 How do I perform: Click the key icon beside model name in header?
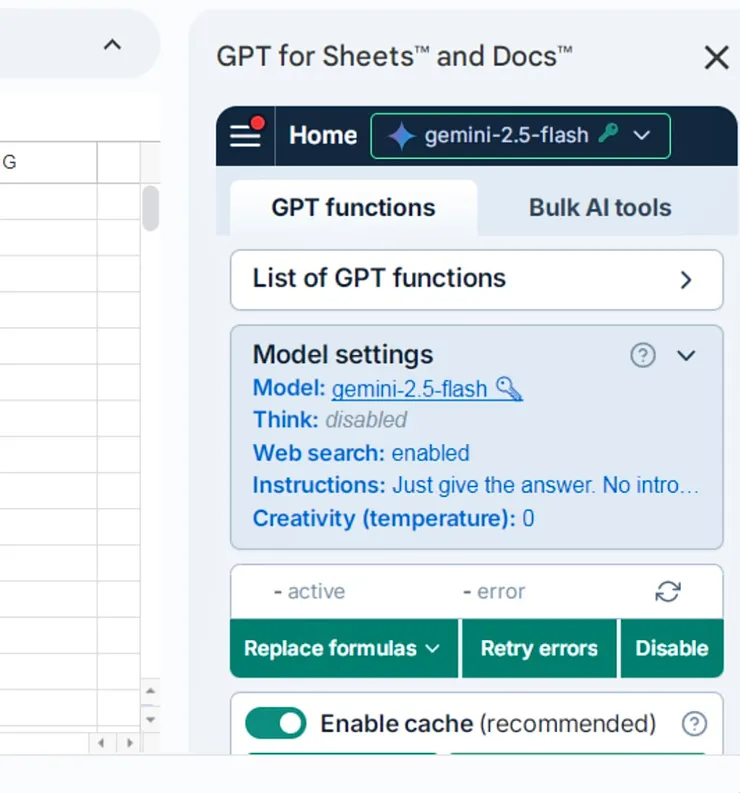[x=608, y=133]
